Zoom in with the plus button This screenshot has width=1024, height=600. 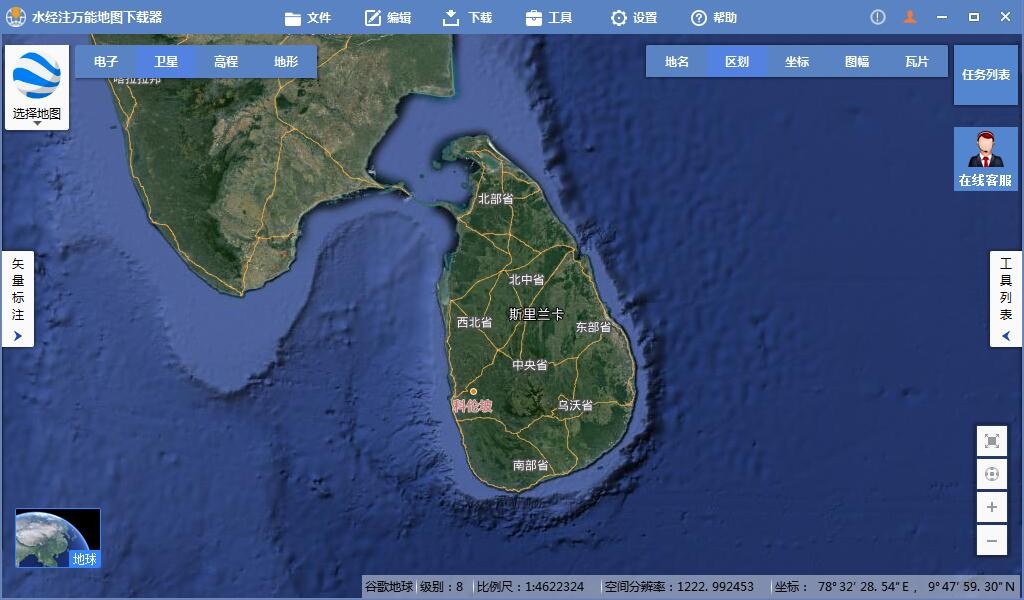click(991, 507)
